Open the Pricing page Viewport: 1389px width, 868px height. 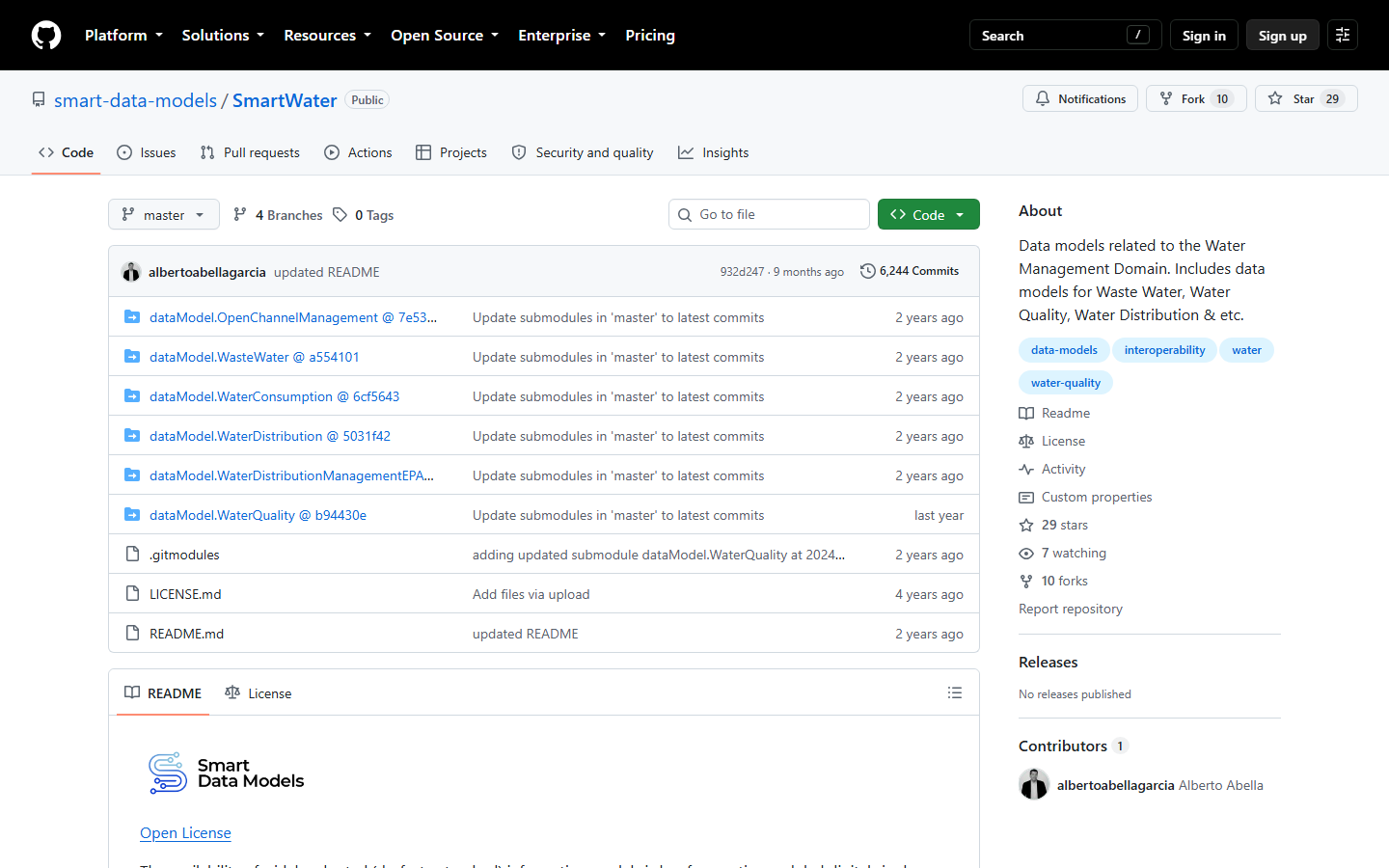650,36
